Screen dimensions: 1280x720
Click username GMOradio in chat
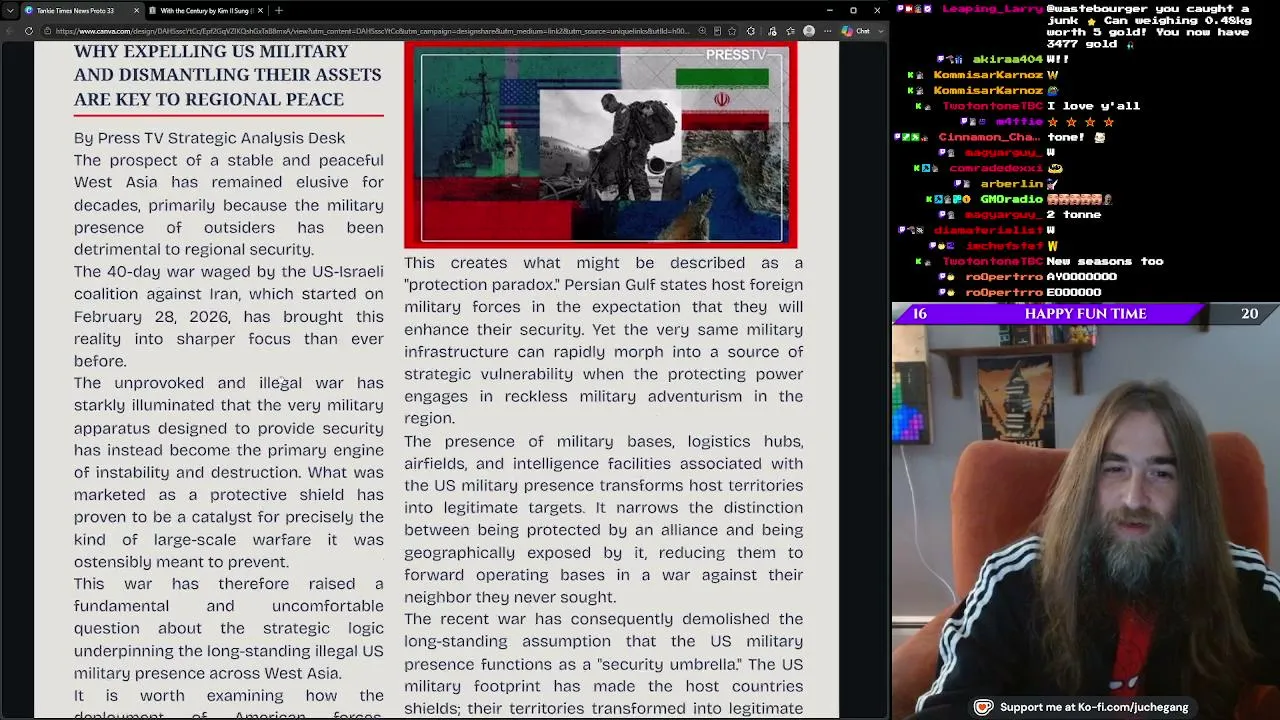click(1011, 199)
